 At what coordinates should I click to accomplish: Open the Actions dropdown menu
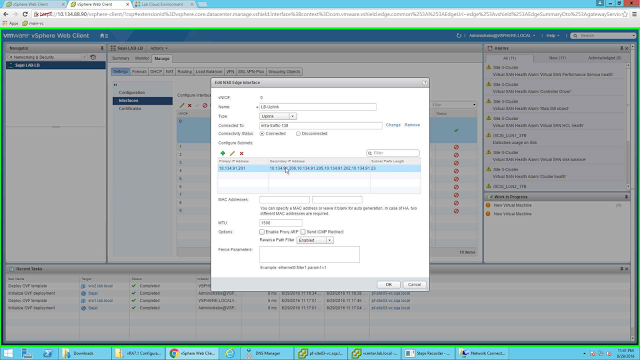(159, 48)
